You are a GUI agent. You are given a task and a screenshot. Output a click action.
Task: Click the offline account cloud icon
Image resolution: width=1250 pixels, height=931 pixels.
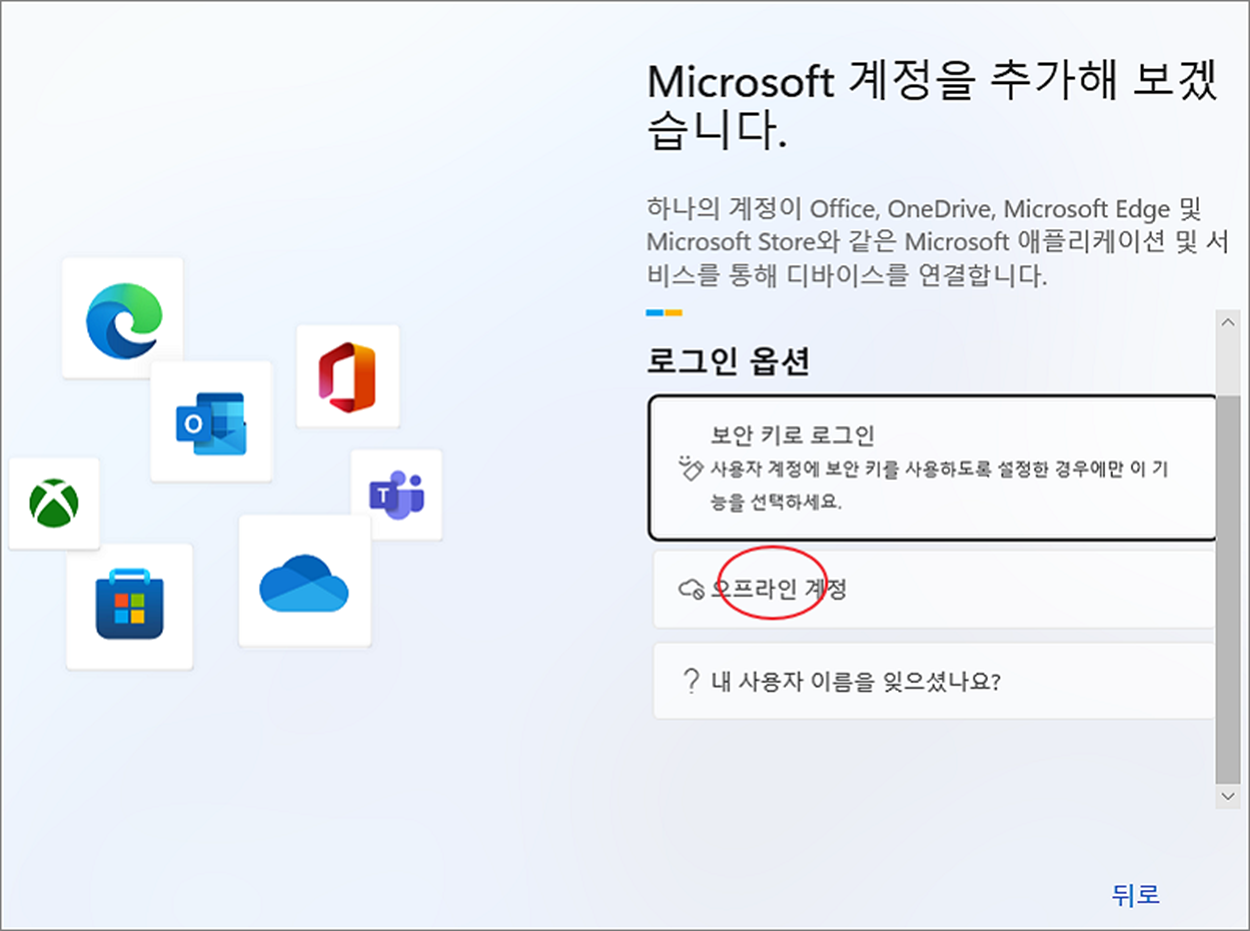point(692,589)
